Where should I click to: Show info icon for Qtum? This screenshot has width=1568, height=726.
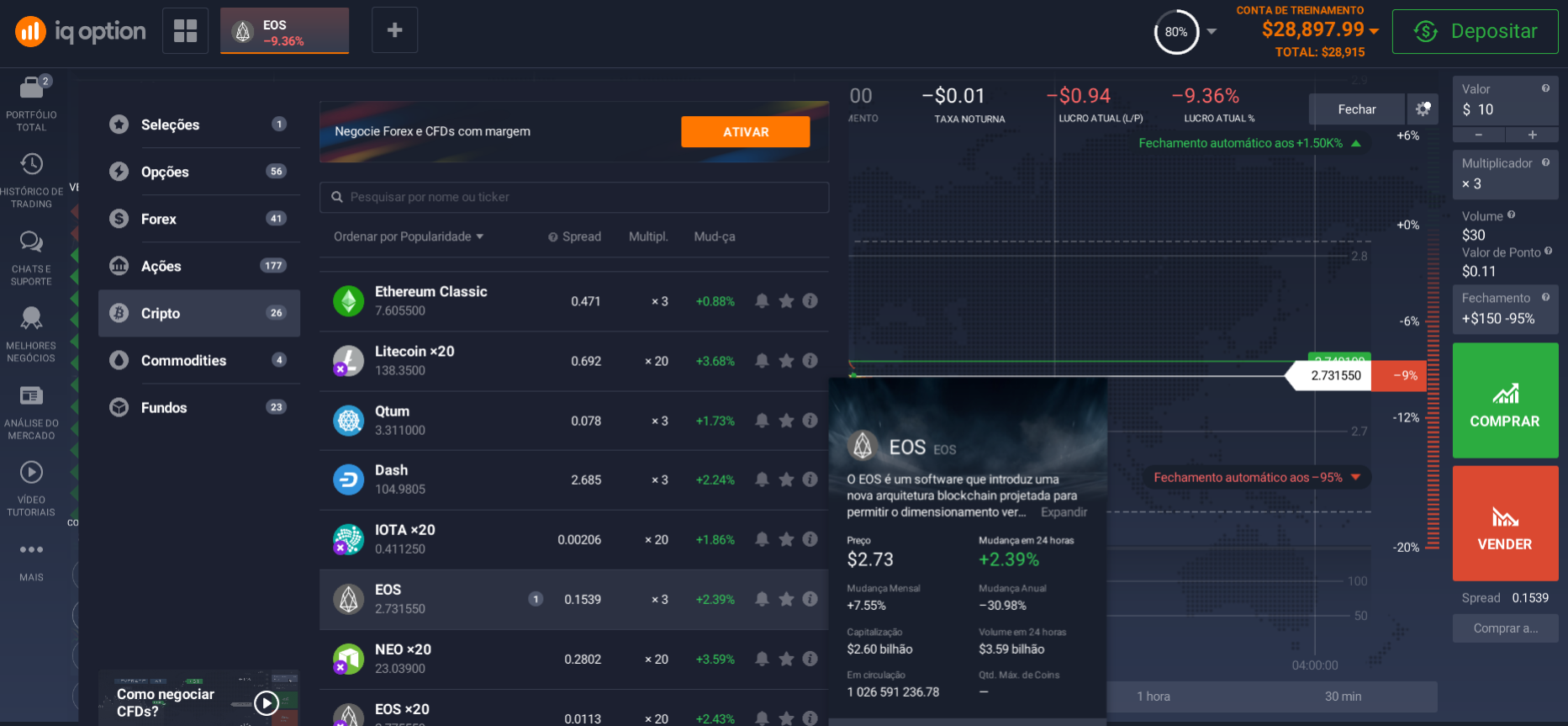point(810,420)
